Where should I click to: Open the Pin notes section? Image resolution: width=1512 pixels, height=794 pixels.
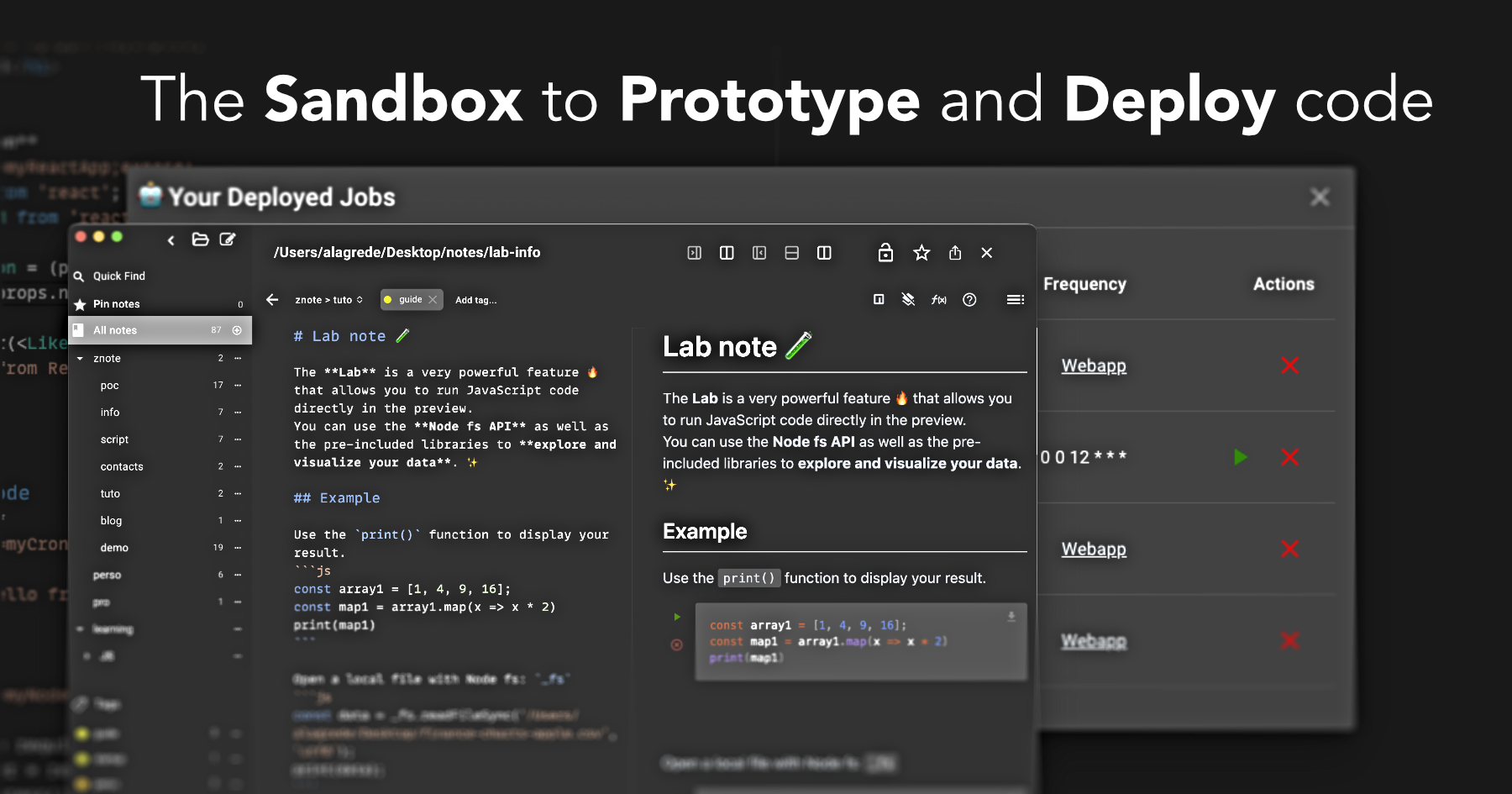coord(160,304)
